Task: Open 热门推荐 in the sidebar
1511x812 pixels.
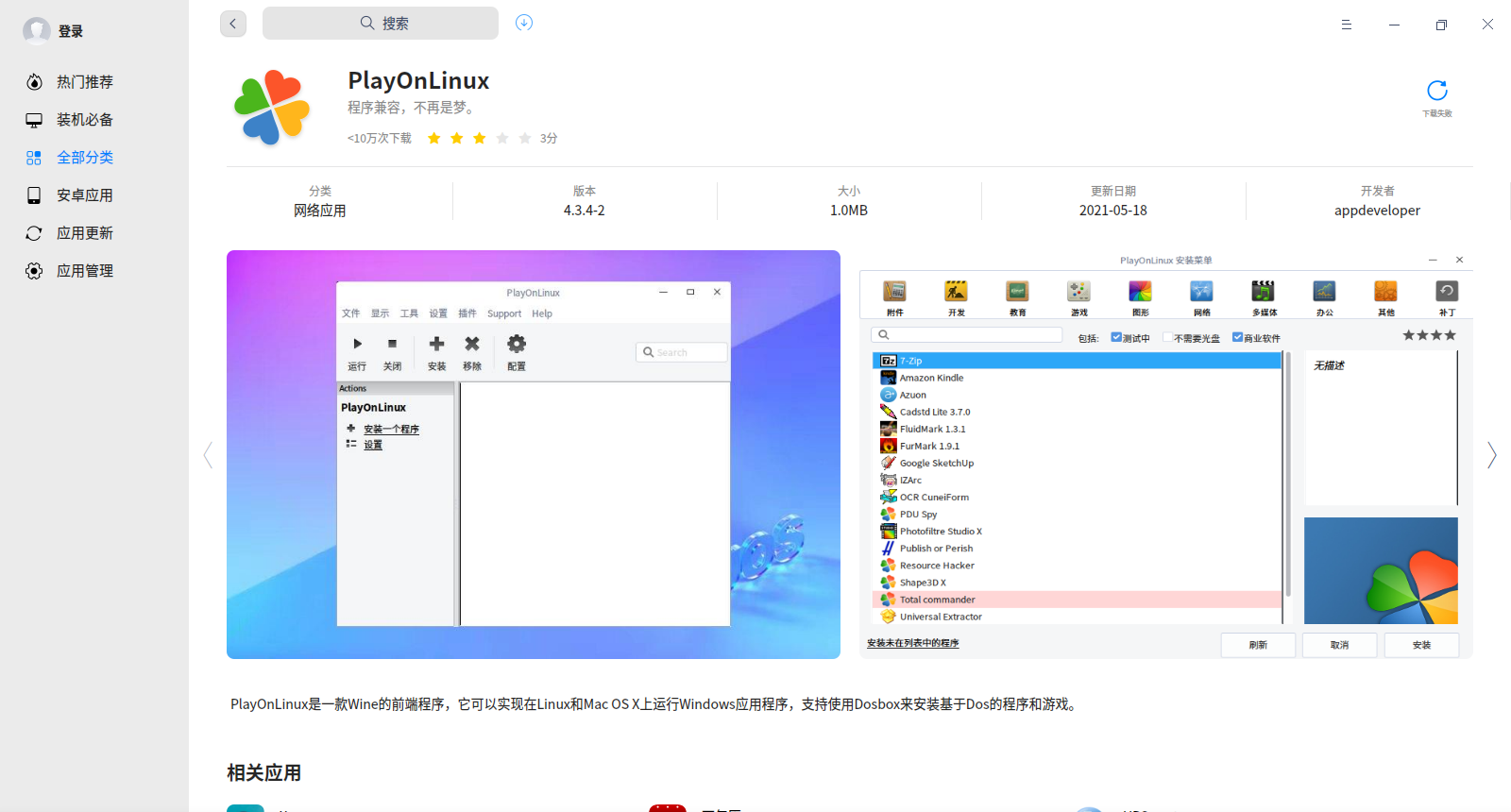Action: pyautogui.click(x=84, y=82)
